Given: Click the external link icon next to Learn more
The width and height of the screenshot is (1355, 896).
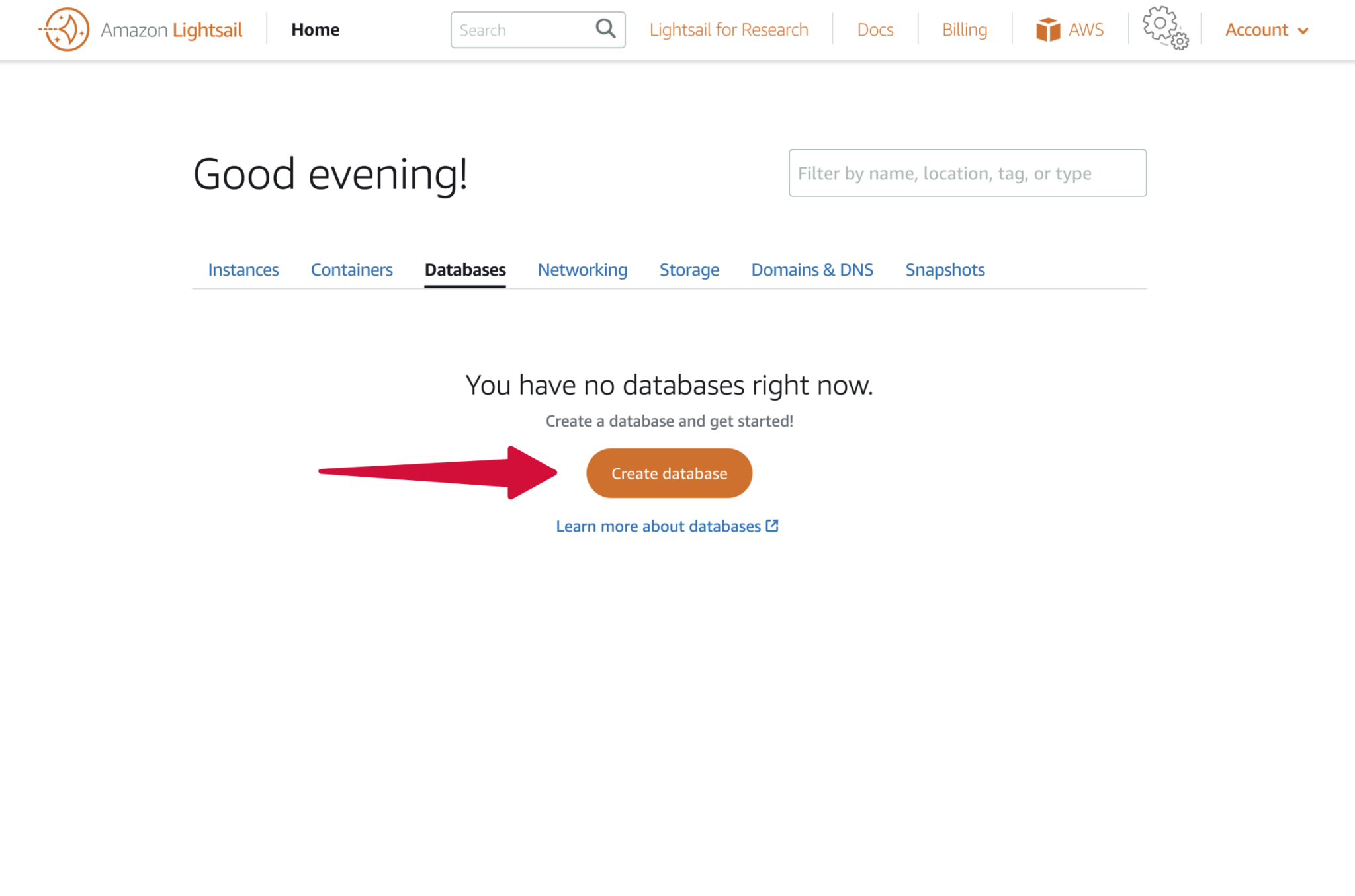Looking at the screenshot, I should 772,525.
